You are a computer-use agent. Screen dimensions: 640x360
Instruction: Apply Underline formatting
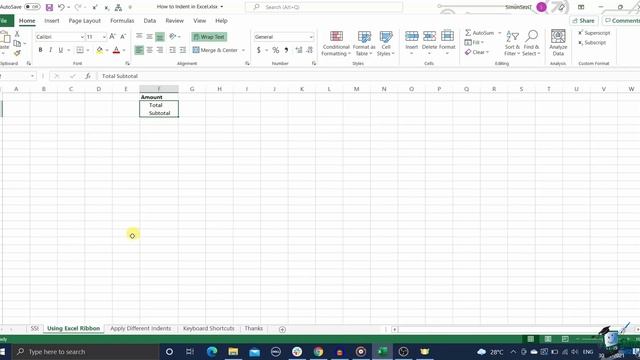click(60, 50)
